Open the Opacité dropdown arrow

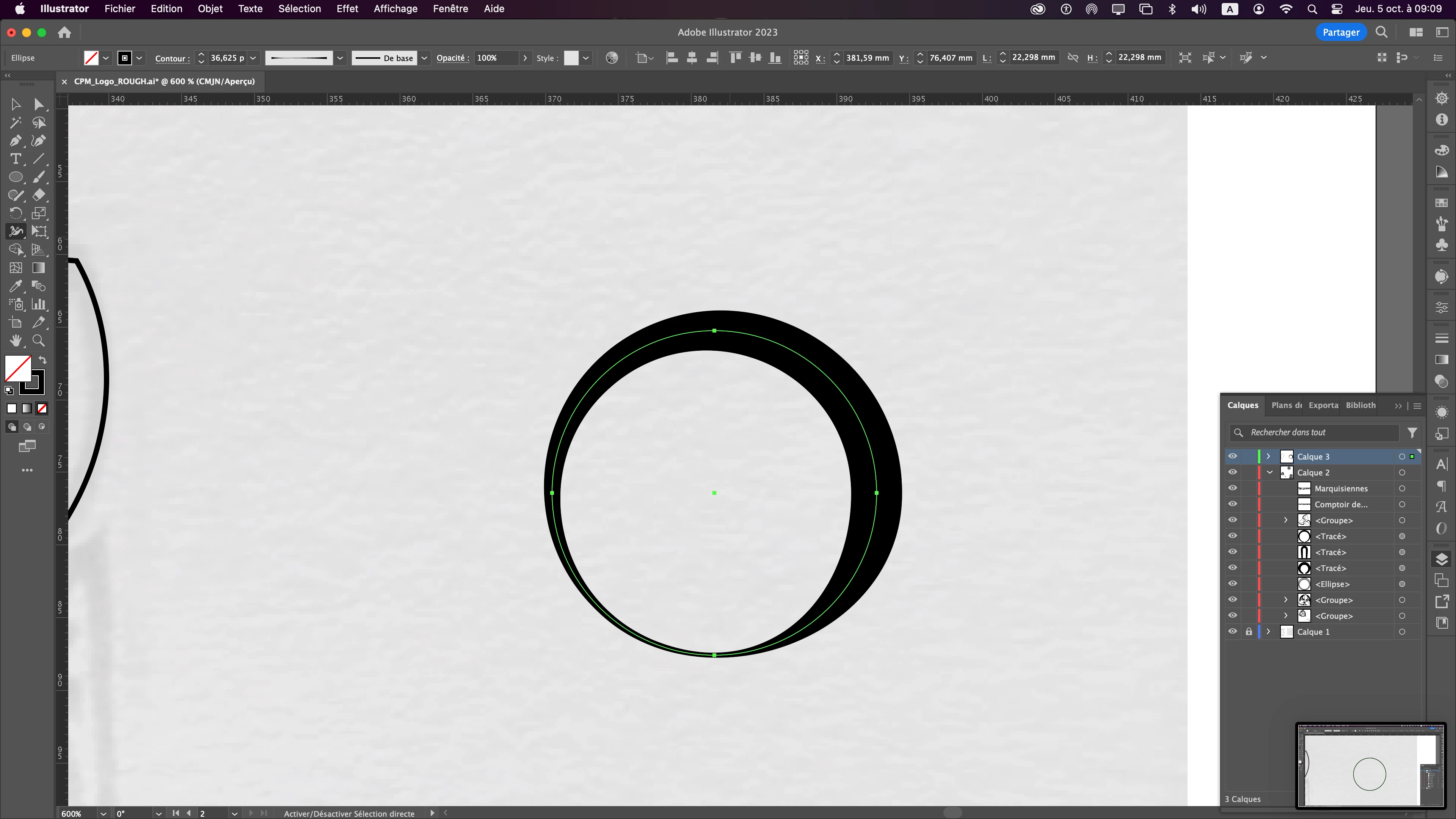click(x=525, y=58)
